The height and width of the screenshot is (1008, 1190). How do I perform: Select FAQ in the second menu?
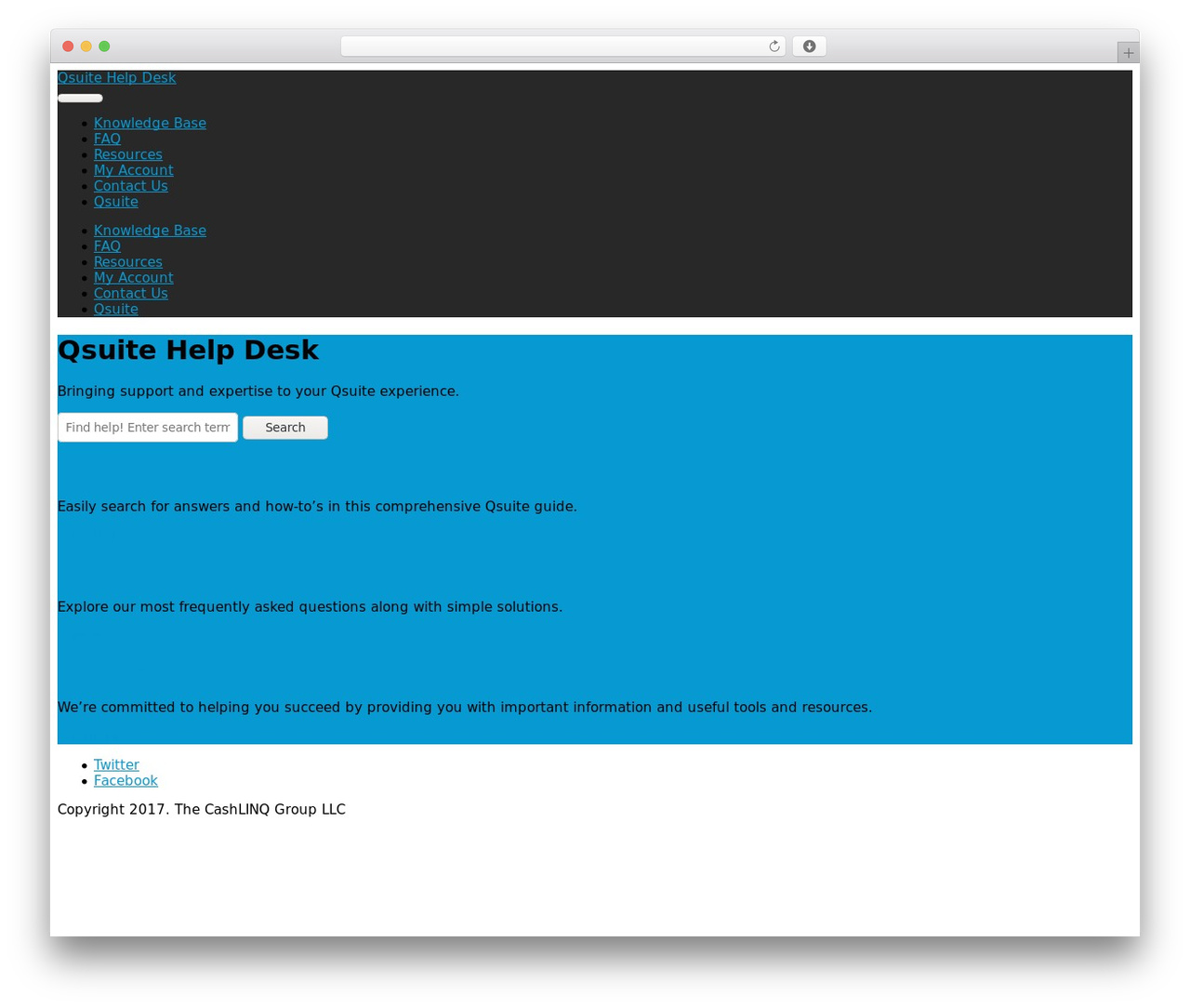(x=107, y=246)
